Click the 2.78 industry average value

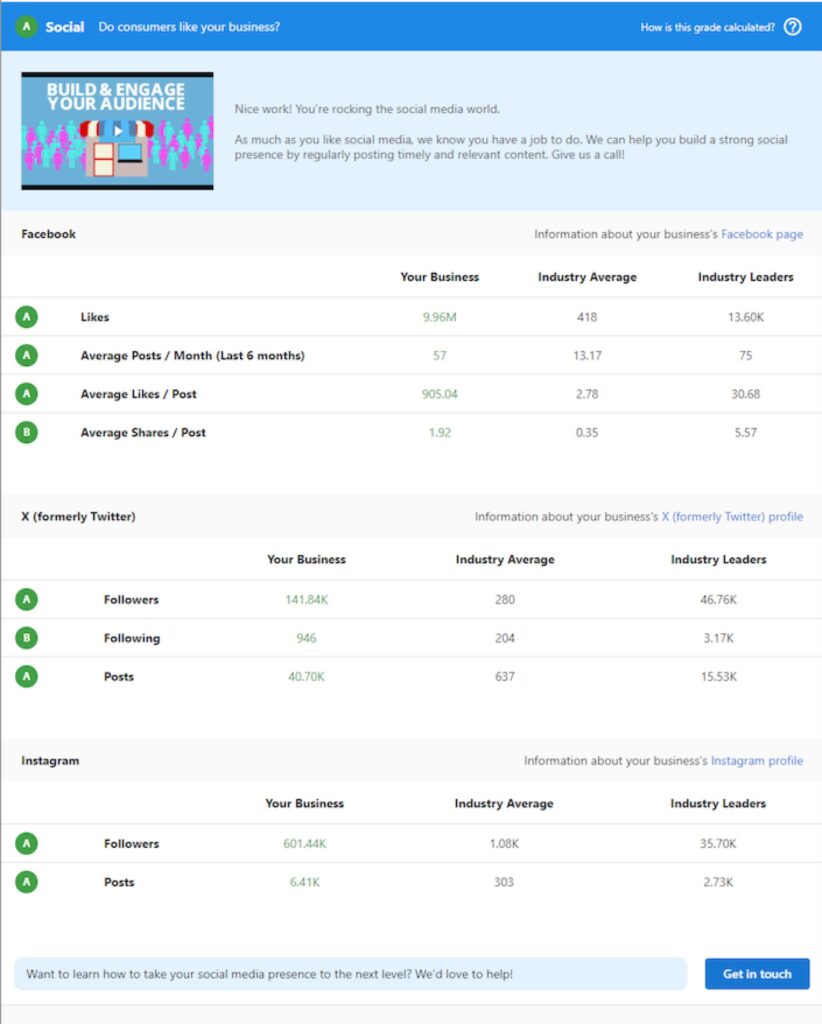(587, 394)
